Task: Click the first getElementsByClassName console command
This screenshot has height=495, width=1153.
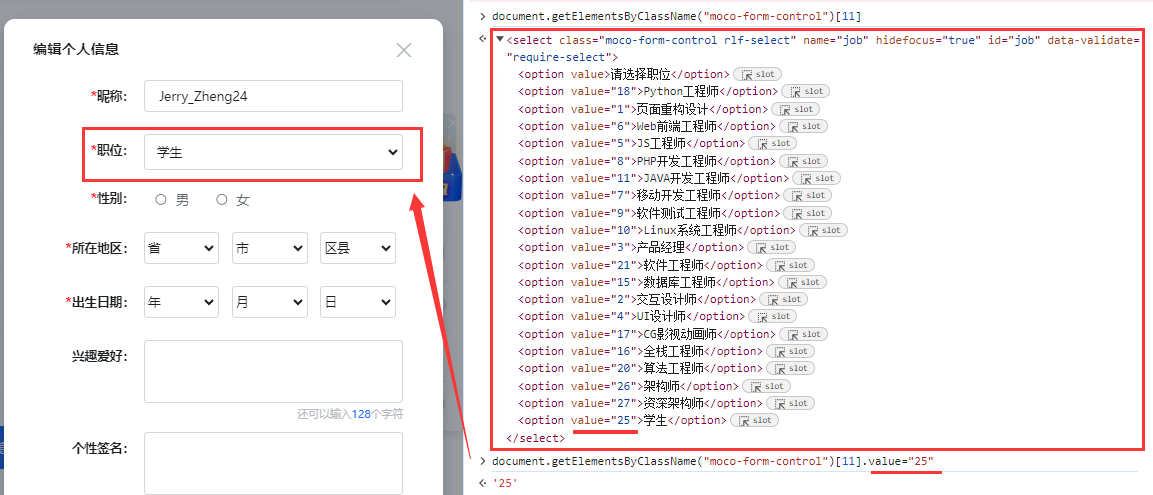Action: tap(677, 15)
